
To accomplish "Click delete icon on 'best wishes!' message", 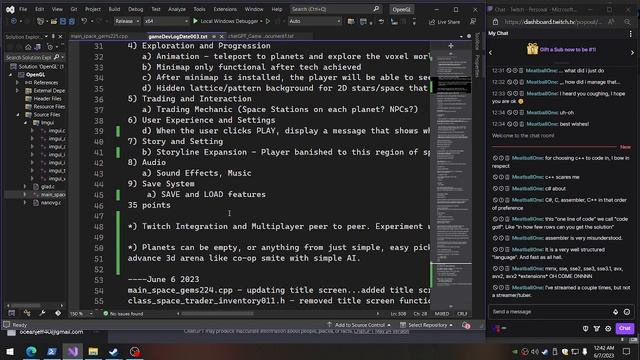I will point(521,124).
